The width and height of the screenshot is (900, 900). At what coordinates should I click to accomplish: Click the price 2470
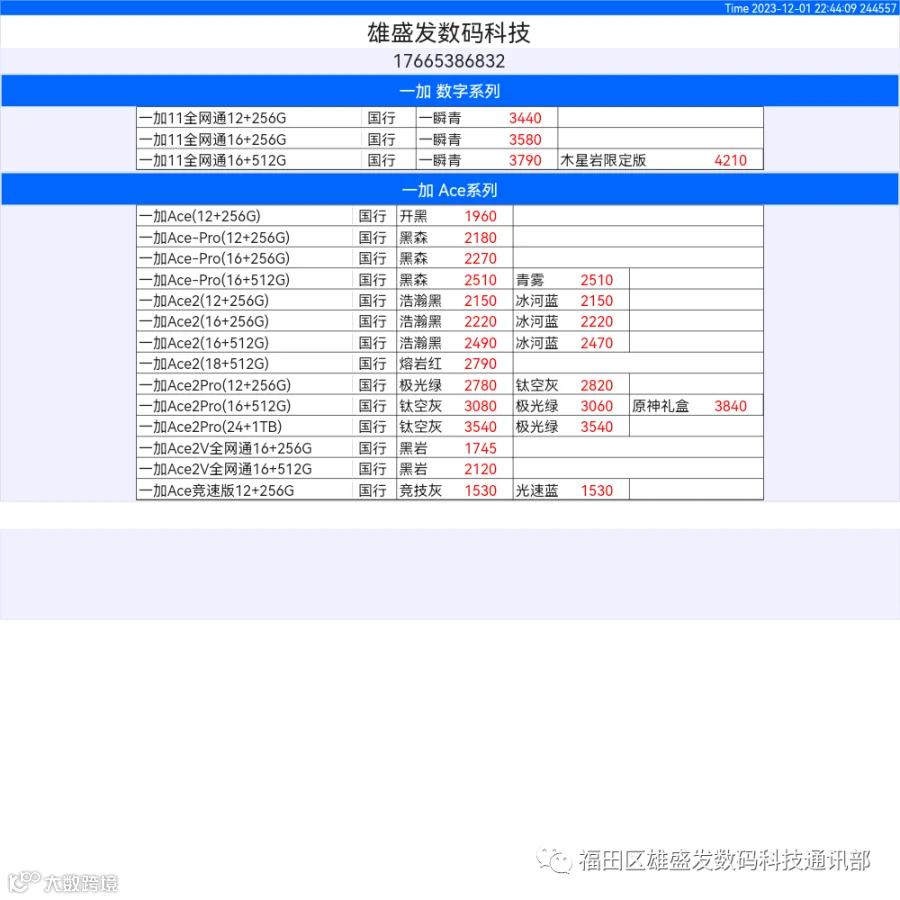[597, 343]
